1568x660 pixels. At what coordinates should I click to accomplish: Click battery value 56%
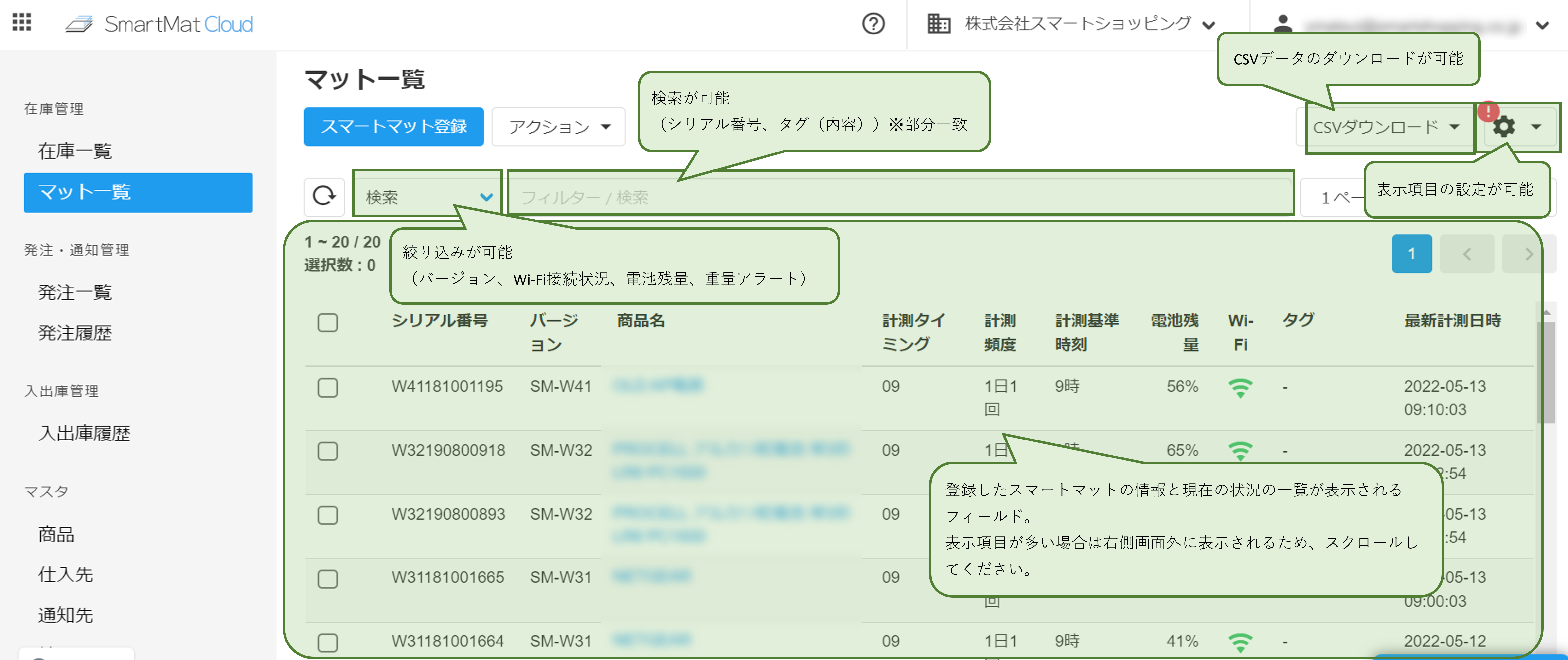coord(1182,386)
